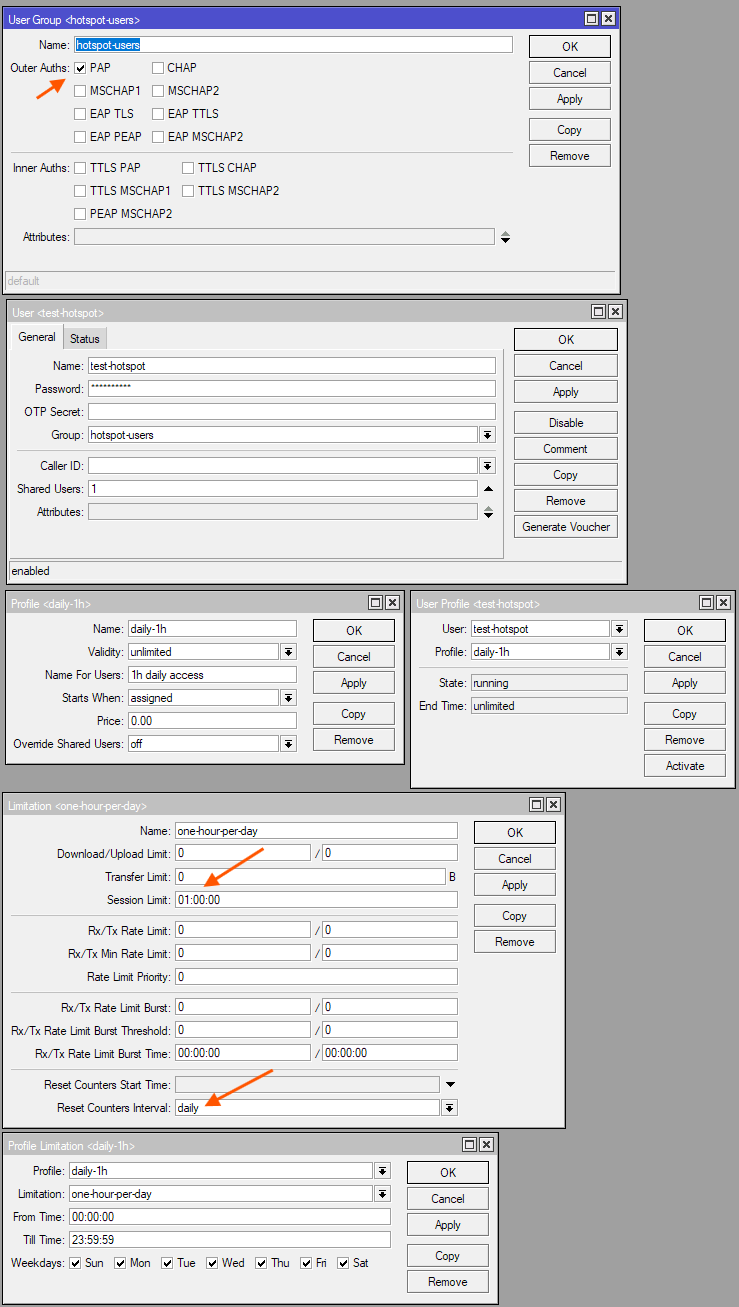Open the Limitation dropdown in Profile Limitation
This screenshot has height=1307, width=739.
coord(382,1194)
